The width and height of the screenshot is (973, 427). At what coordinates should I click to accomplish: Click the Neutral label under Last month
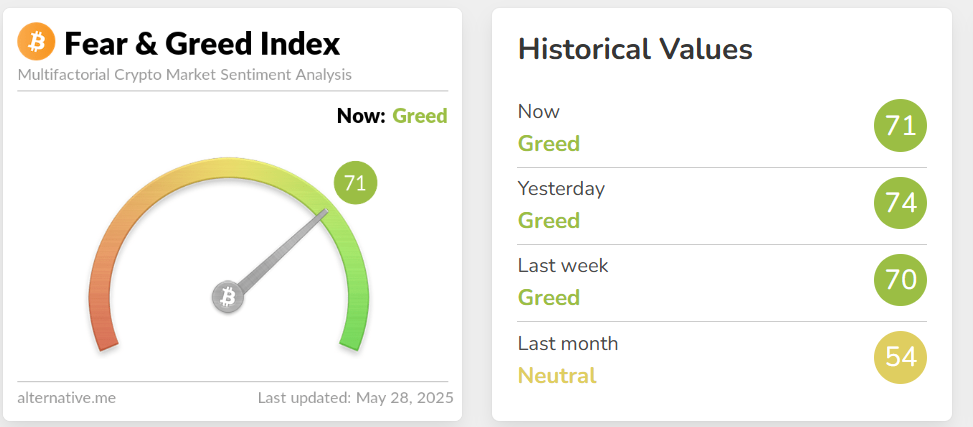pos(557,376)
